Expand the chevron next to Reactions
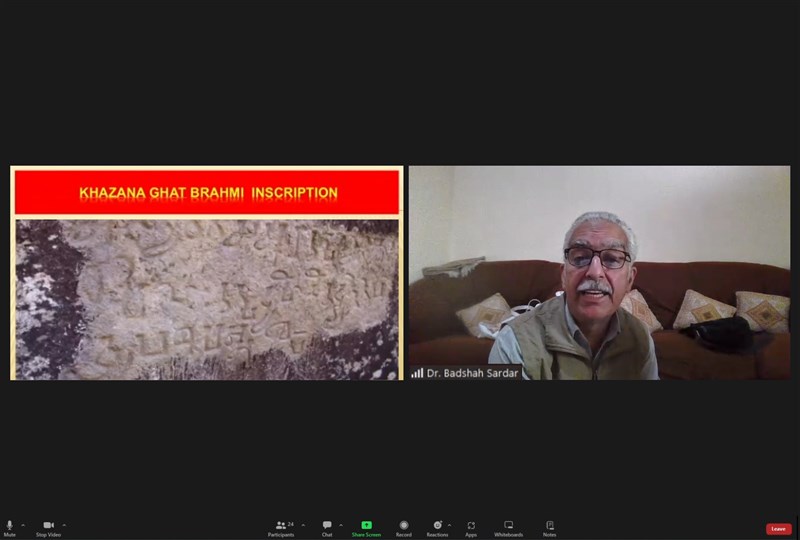This screenshot has height=540, width=800. pos(449,525)
